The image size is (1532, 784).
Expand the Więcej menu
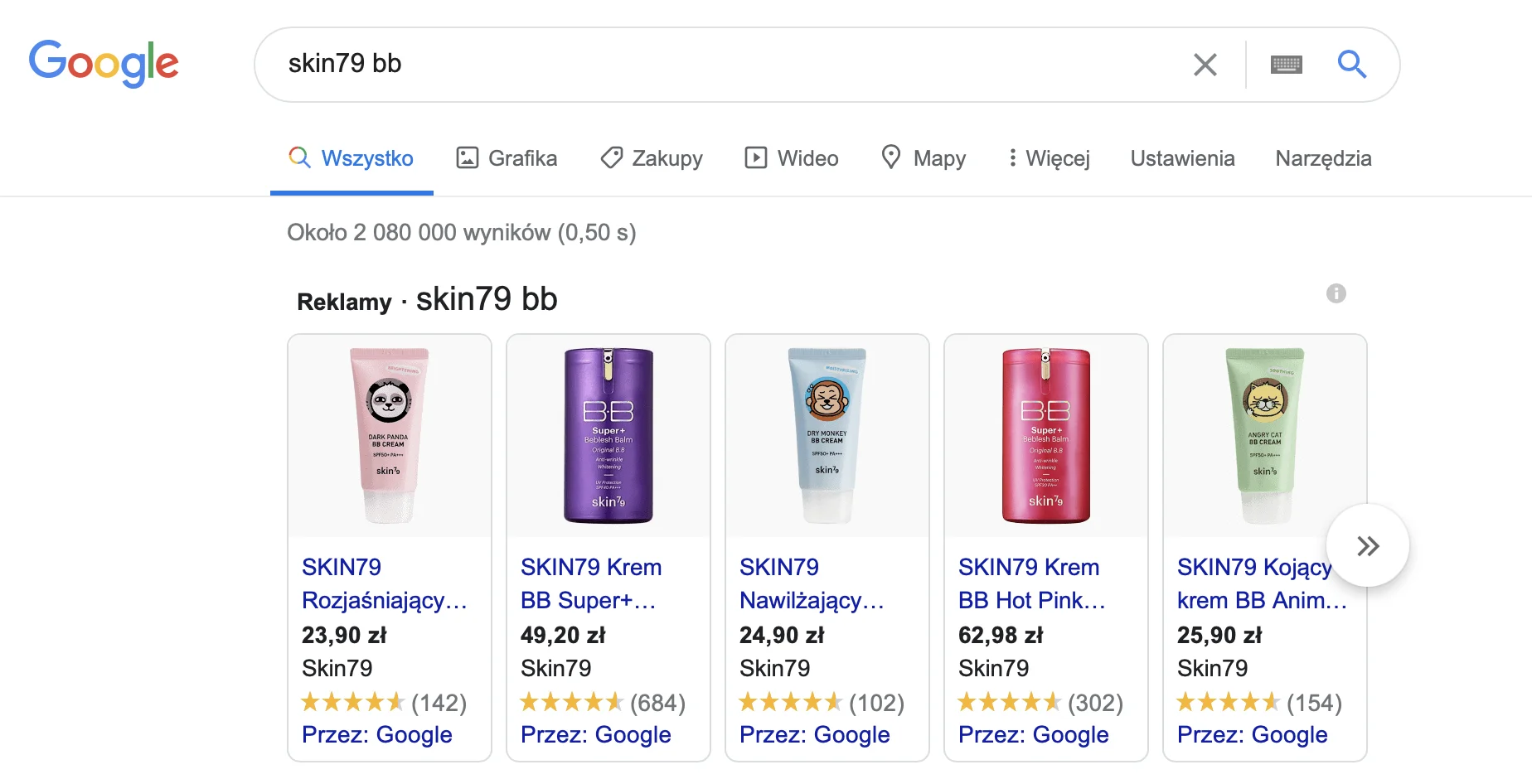click(x=1049, y=158)
